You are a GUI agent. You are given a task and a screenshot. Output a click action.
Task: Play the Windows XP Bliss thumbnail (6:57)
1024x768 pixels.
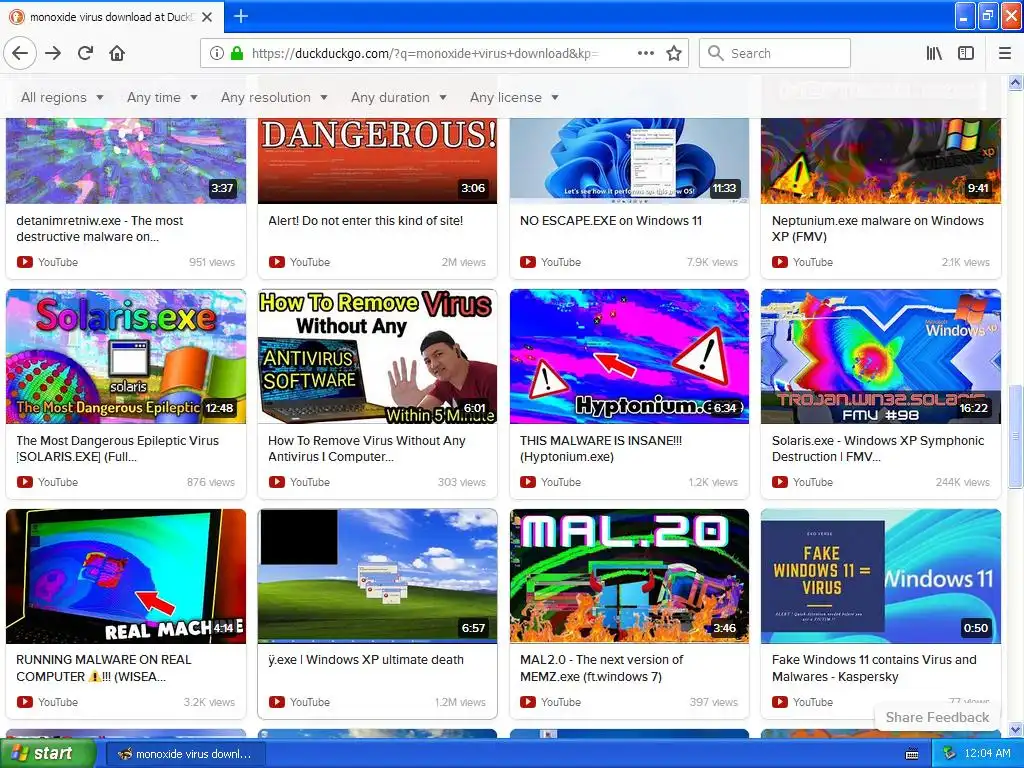[x=377, y=577]
